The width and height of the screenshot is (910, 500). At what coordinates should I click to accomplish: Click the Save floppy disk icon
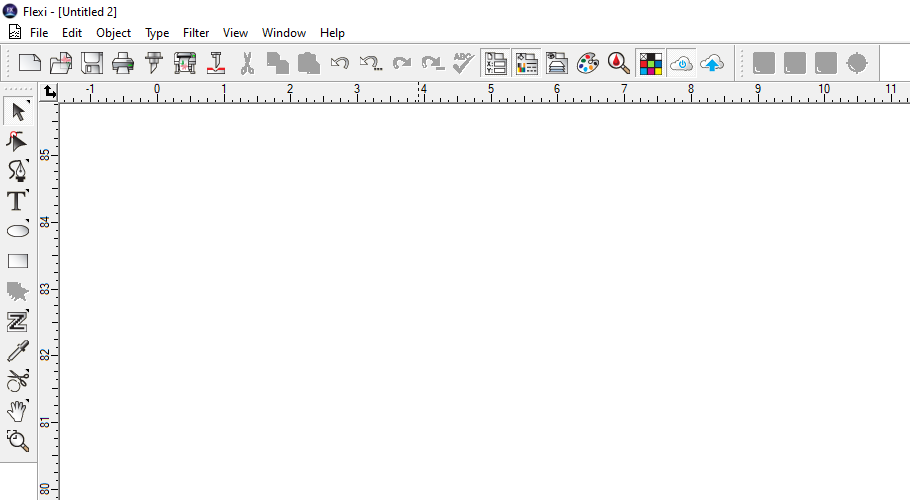pyautogui.click(x=92, y=64)
